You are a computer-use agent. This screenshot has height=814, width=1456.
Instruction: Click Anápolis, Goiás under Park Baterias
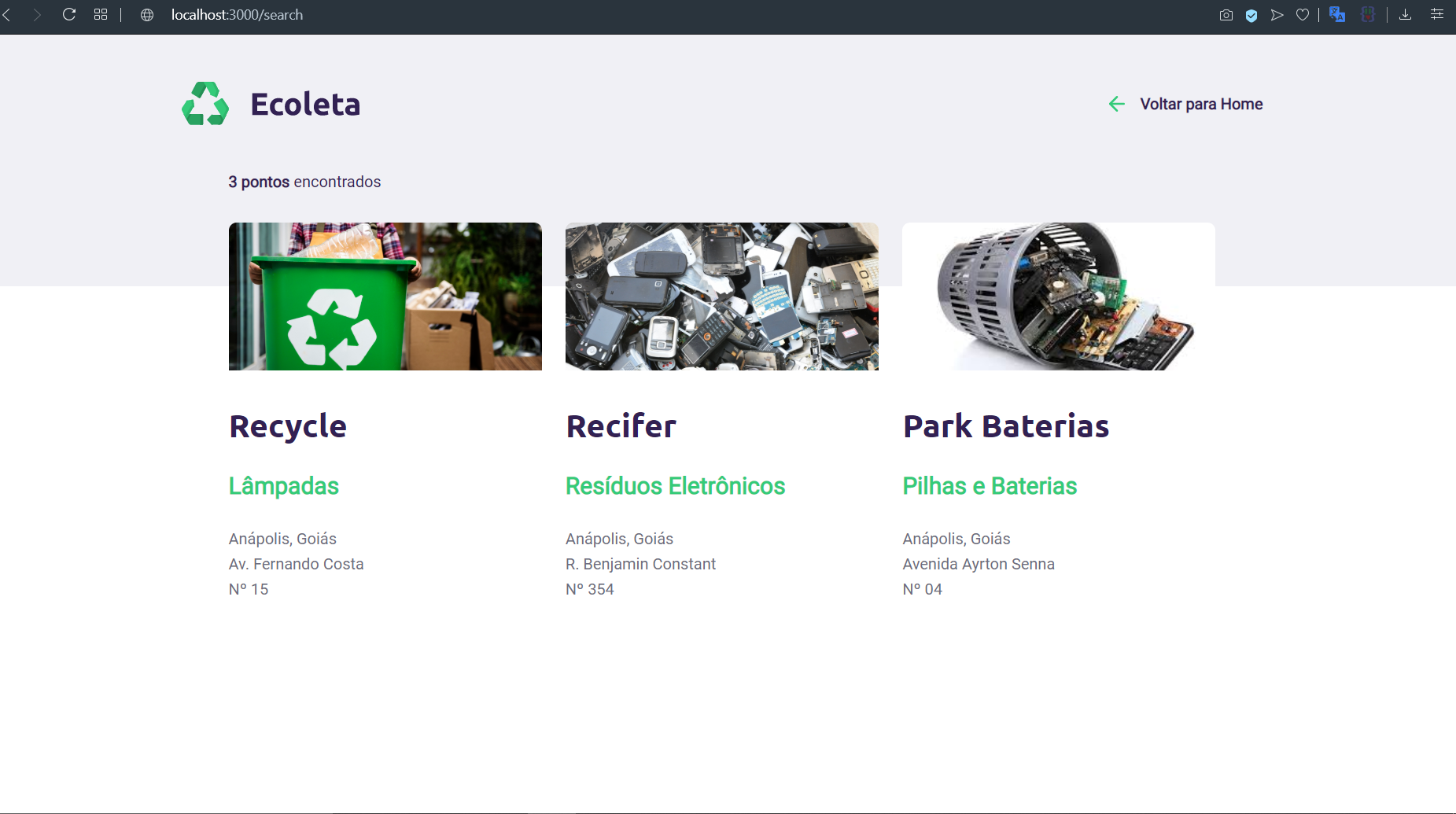[957, 539]
